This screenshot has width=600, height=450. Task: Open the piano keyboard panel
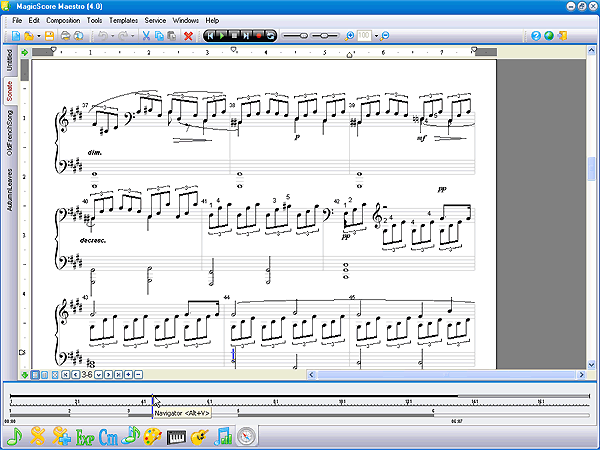click(x=176, y=437)
